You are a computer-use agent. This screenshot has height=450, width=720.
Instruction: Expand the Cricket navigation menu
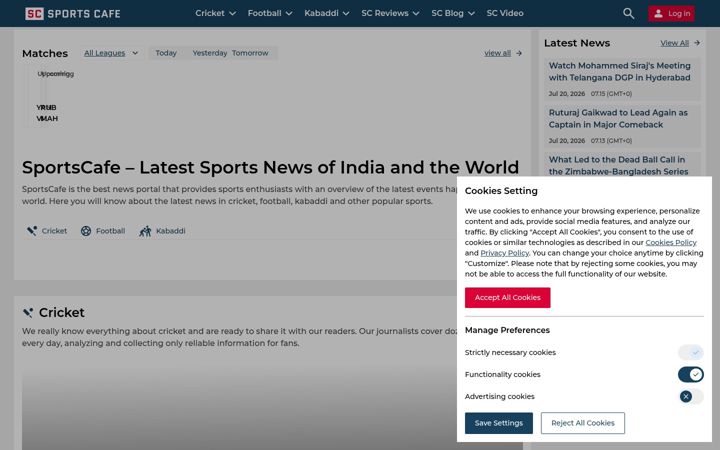click(215, 13)
